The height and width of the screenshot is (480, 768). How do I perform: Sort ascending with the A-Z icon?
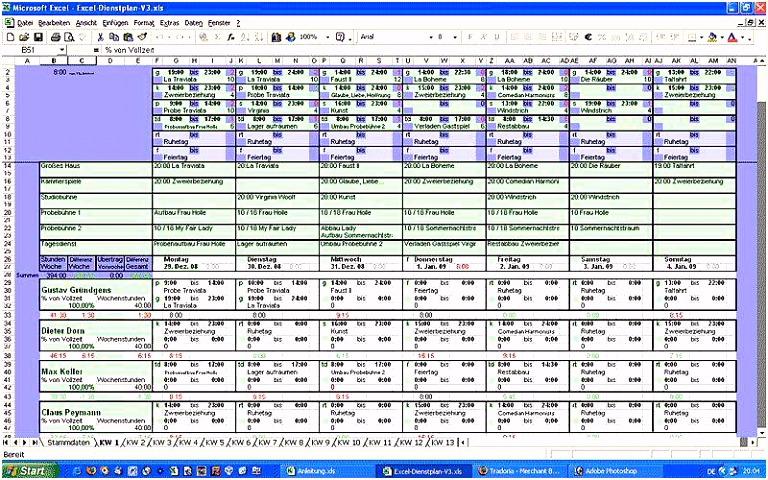(244, 37)
